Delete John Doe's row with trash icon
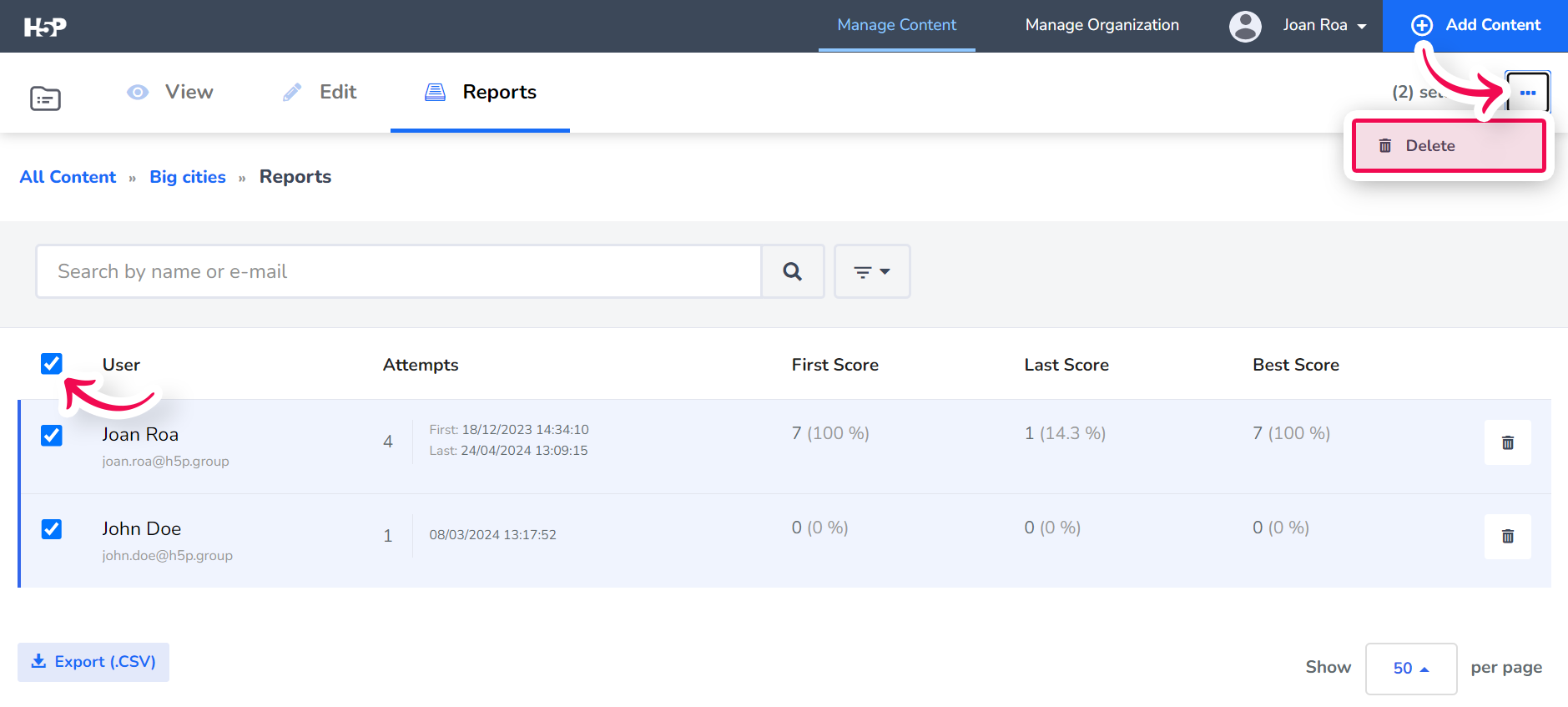This screenshot has width=1568, height=707. point(1507,536)
